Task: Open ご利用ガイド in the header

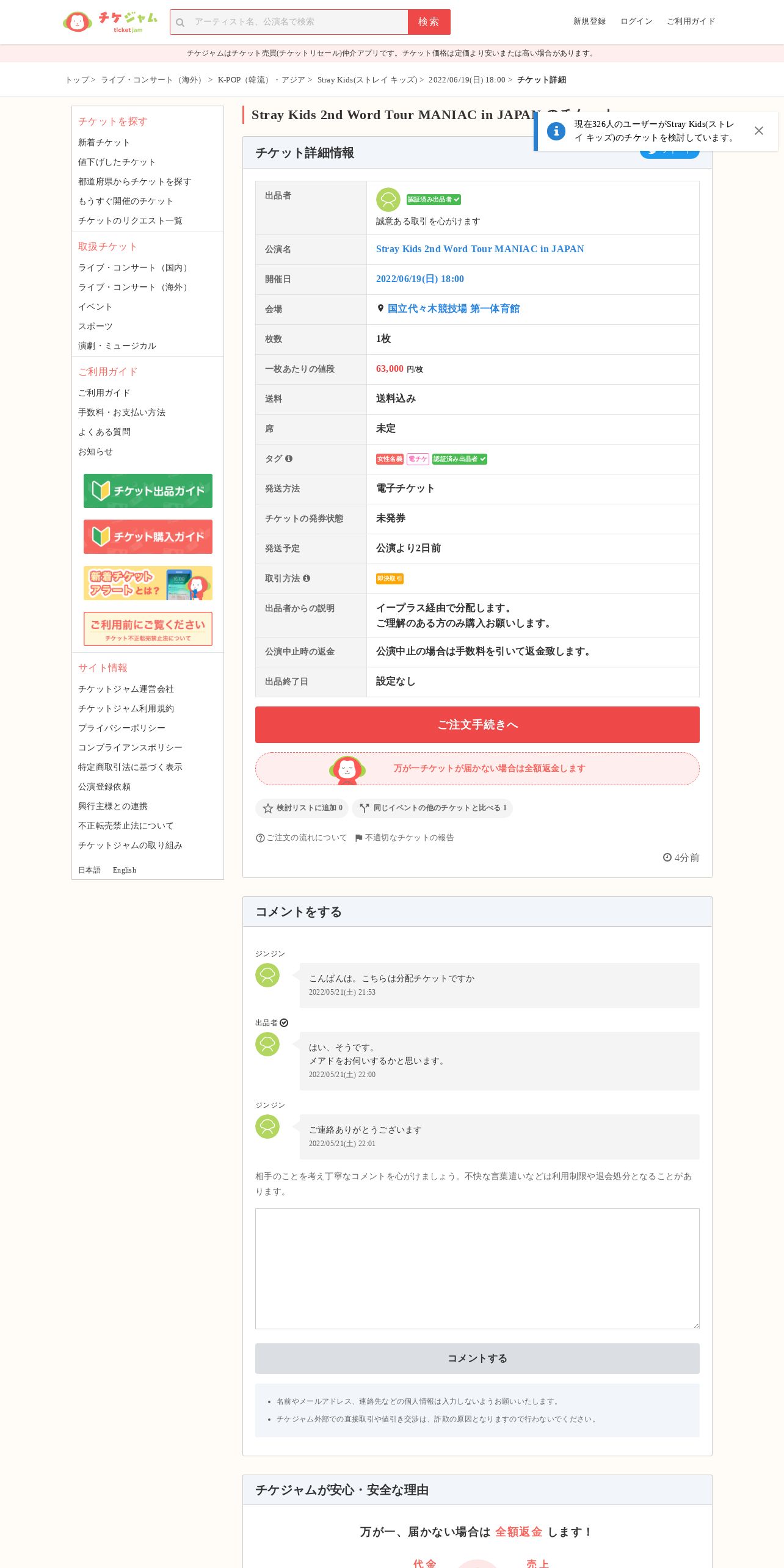Action: (x=691, y=21)
